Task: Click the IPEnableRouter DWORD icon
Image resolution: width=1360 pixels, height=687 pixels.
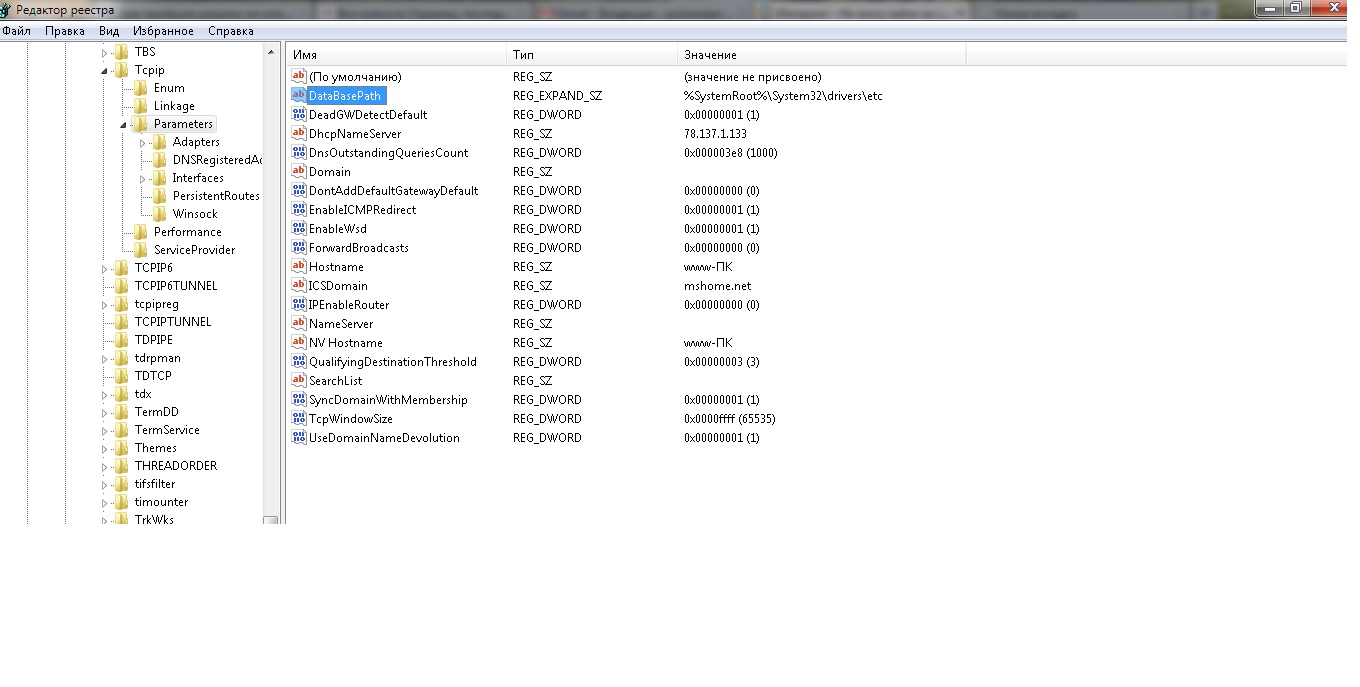Action: [x=298, y=304]
